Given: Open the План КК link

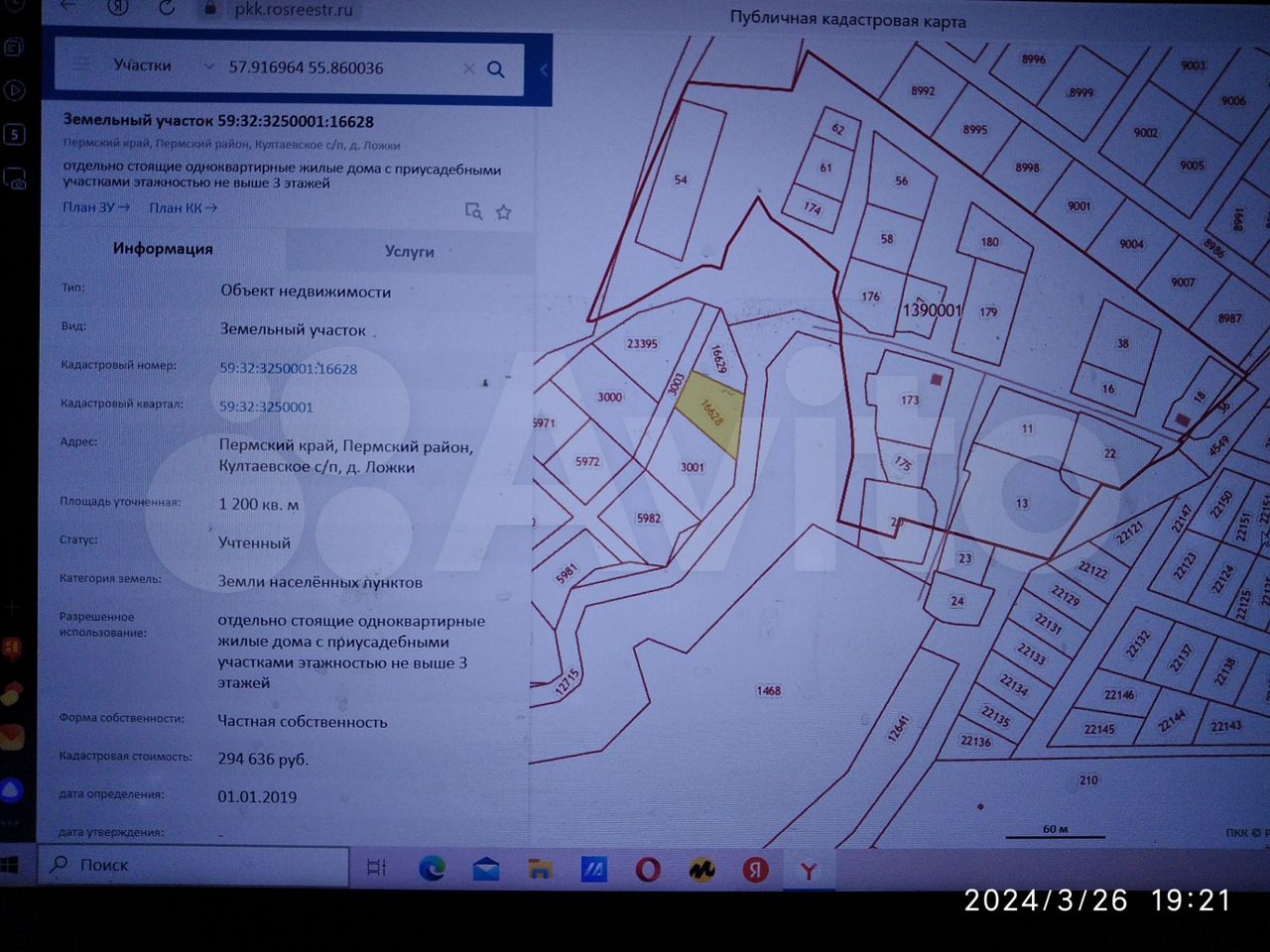Looking at the screenshot, I should point(183,207).
